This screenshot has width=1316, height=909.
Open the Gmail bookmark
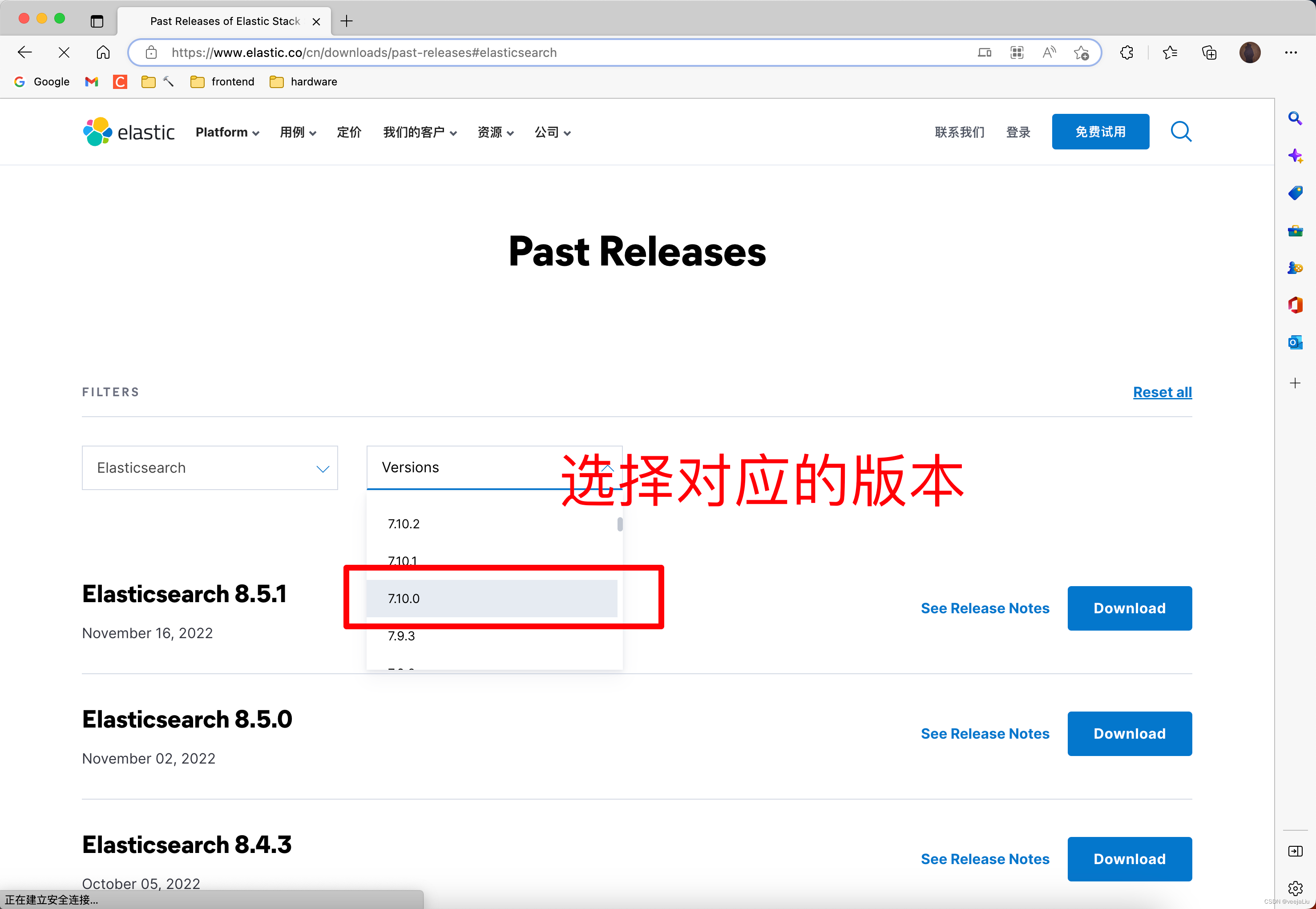[x=92, y=81]
